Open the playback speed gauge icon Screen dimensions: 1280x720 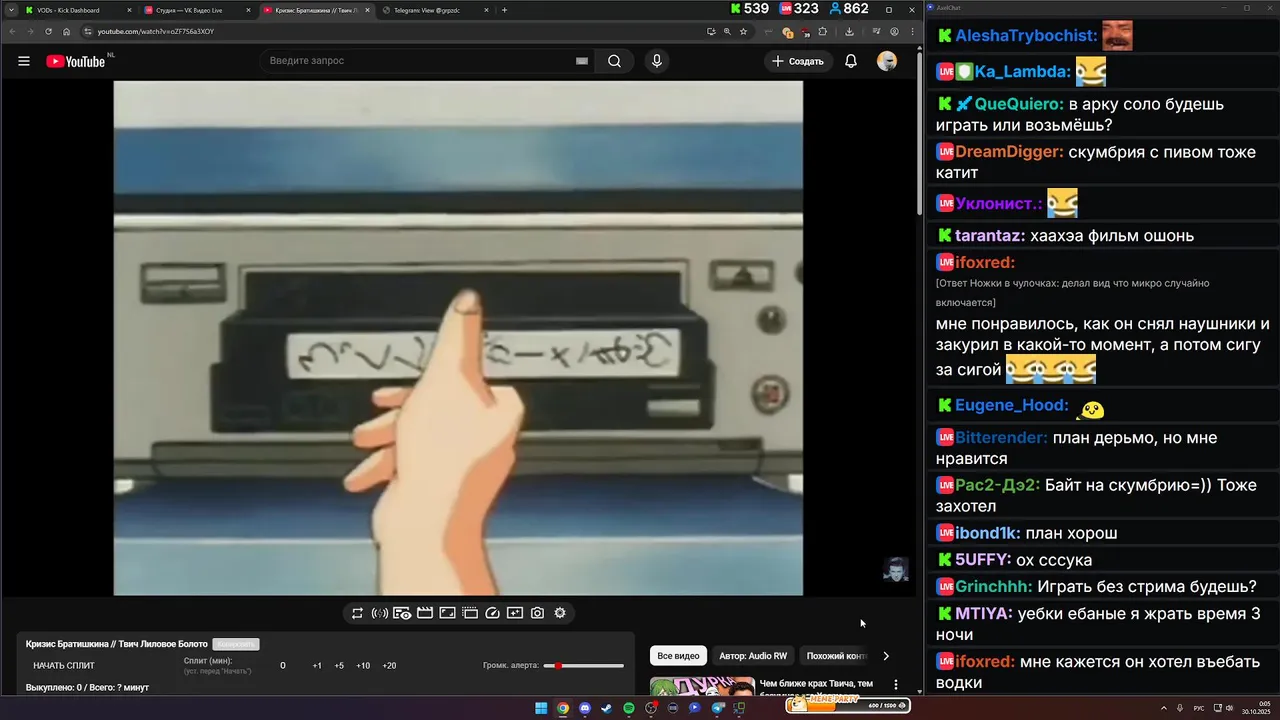(492, 613)
